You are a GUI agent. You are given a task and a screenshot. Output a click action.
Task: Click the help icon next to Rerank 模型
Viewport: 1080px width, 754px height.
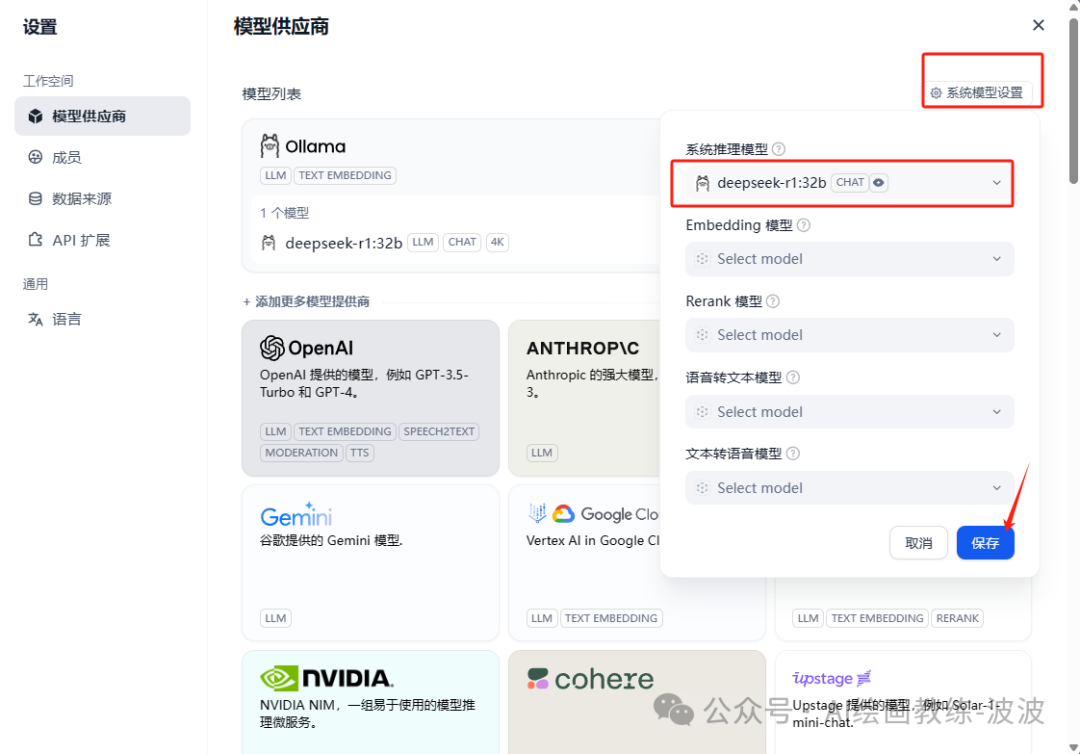[x=773, y=301]
